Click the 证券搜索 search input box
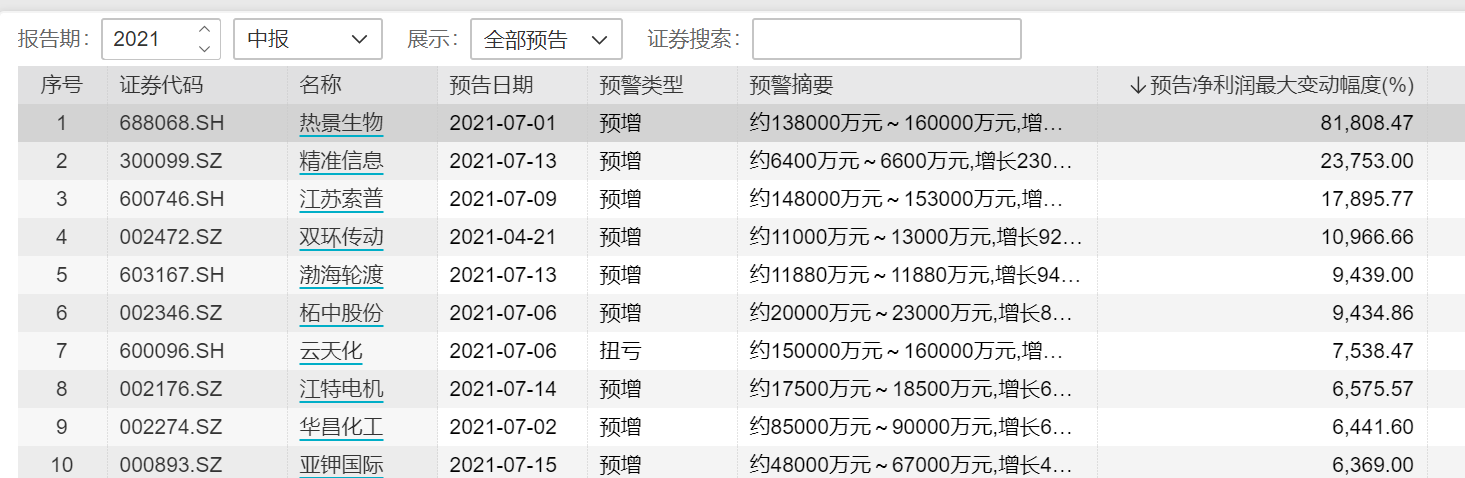The image size is (1465, 478). point(887,39)
